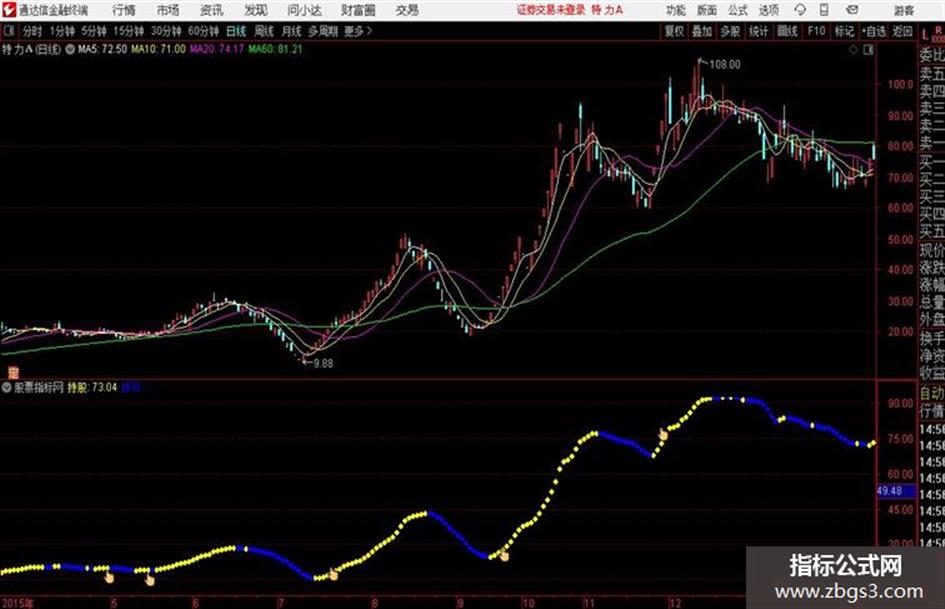Click the 返回 back button

[902, 31]
